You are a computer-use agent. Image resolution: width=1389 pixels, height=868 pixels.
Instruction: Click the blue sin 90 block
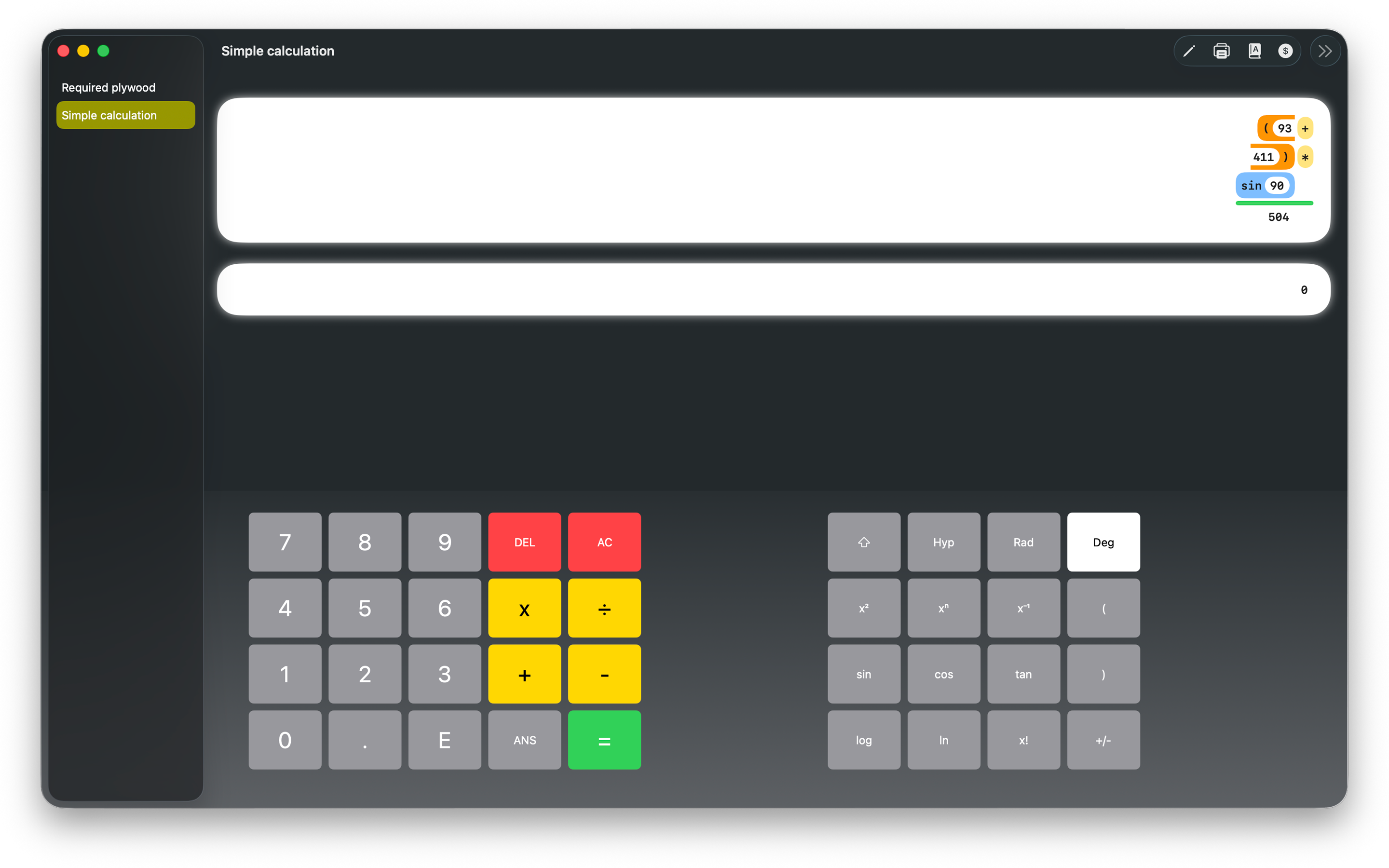coord(1265,186)
